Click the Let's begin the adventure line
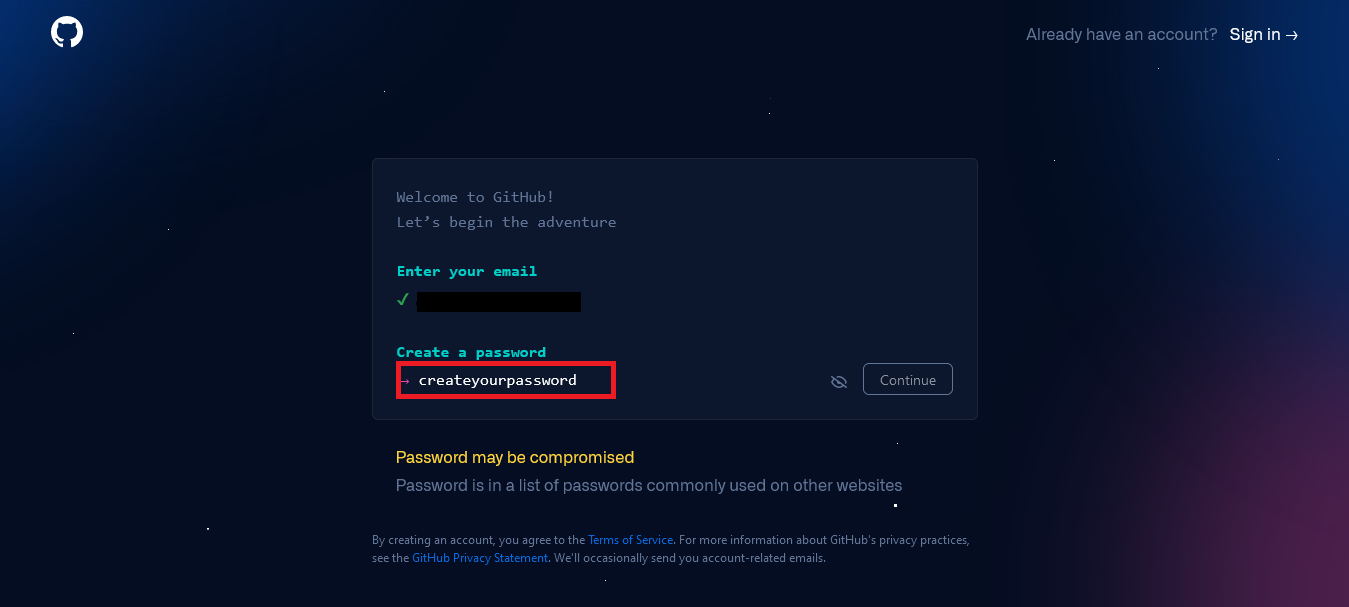 coord(506,222)
